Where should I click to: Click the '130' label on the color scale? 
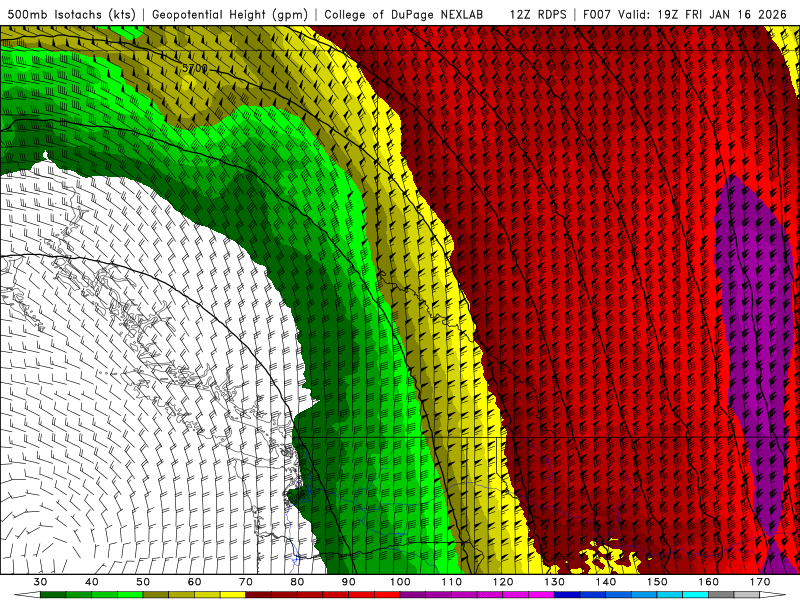click(555, 582)
